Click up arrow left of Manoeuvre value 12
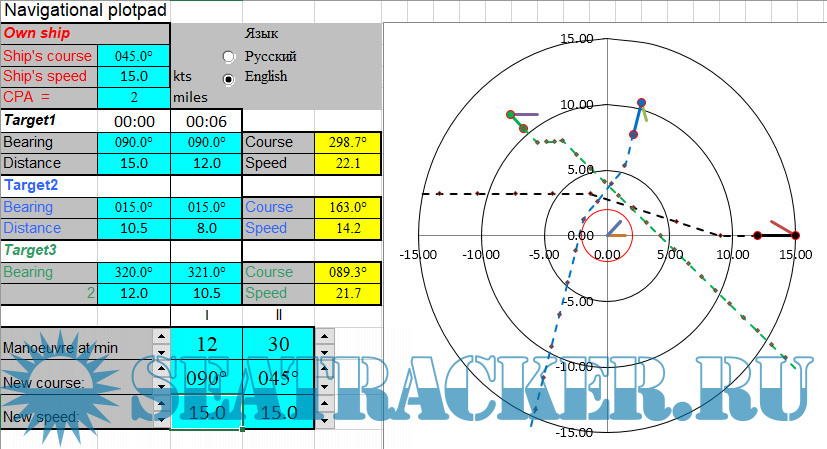Screen dimensions: 827x449 [161, 337]
